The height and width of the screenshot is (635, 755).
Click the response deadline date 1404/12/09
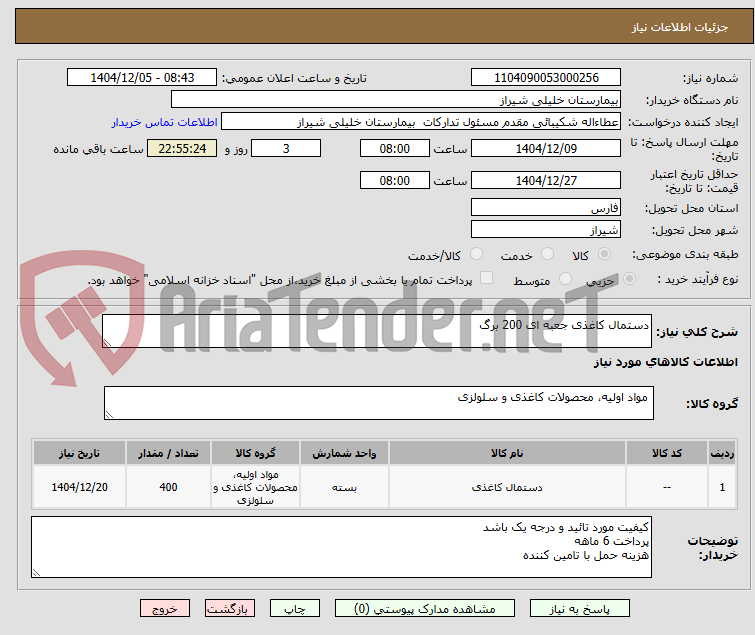tap(546, 148)
